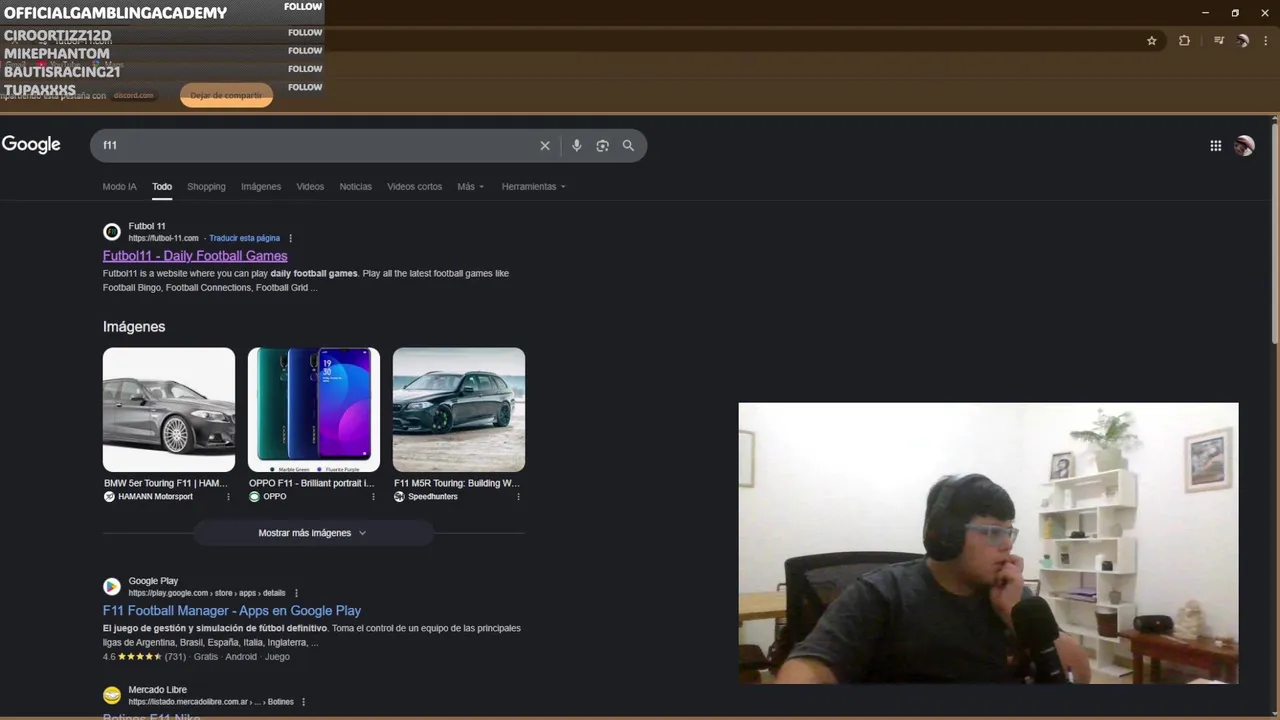The width and height of the screenshot is (1280, 720).
Task: Open the Chrome three-dot menu
Action: 1265,41
